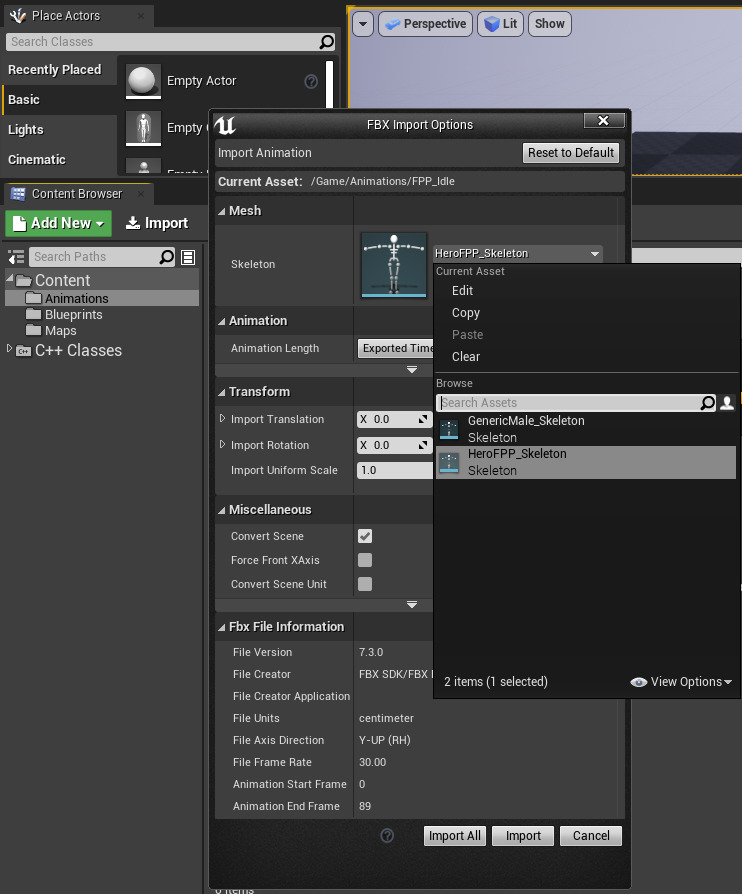Click the search magnifier in asset picker

[x=708, y=403]
